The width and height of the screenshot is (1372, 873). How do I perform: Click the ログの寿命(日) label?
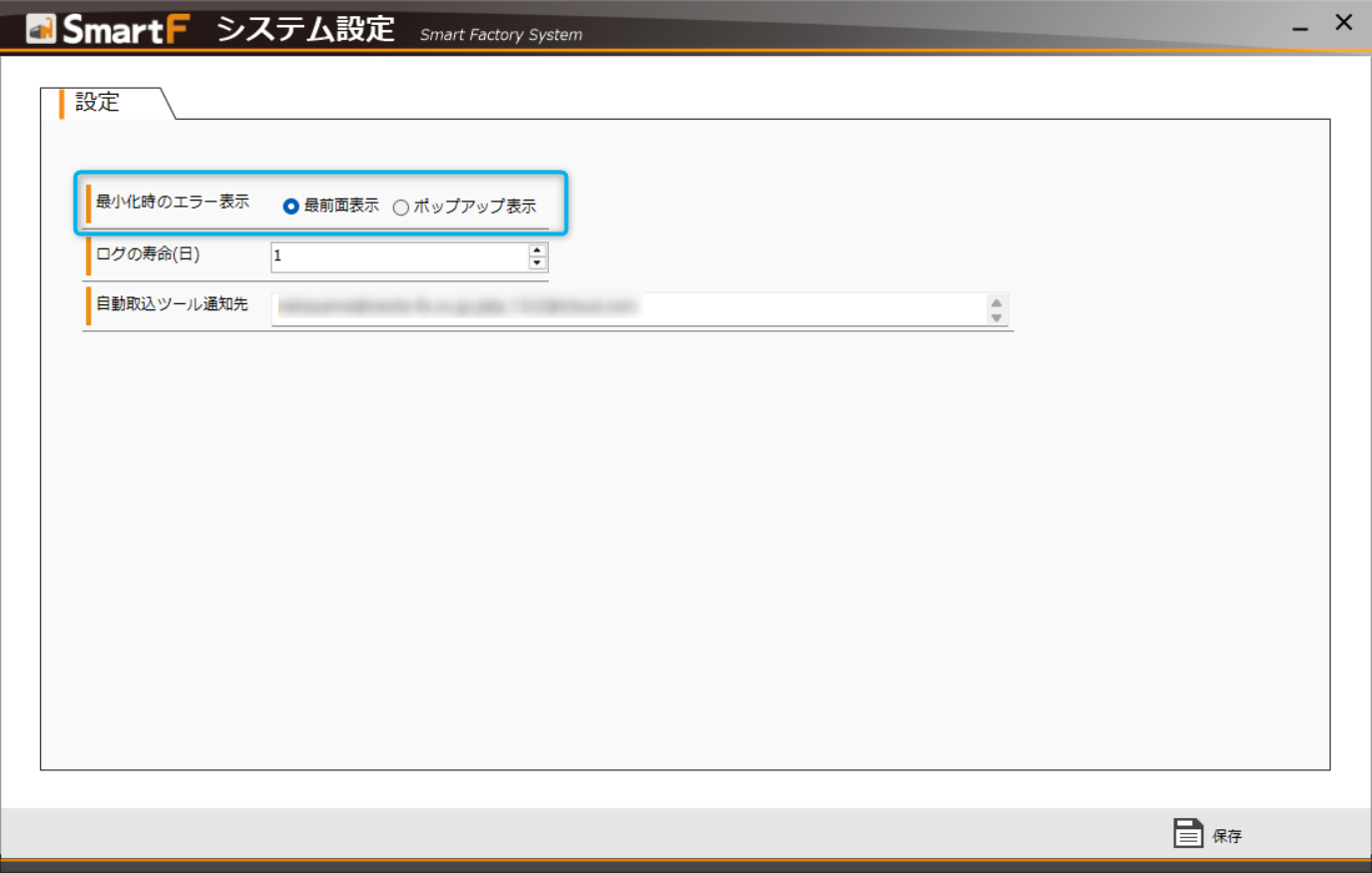tap(148, 254)
